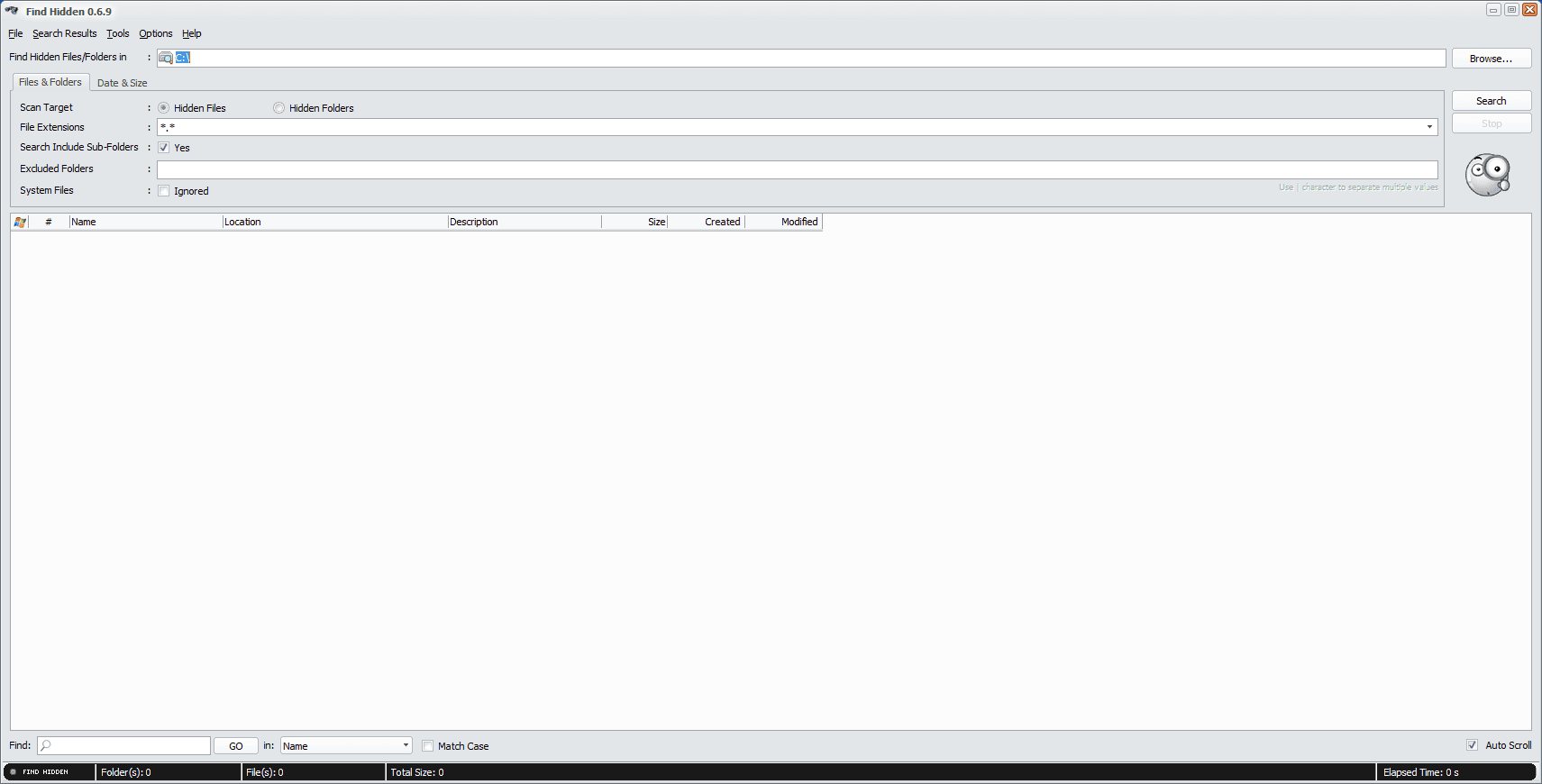
Task: Maximize the Find Hidden window
Action: point(1511,10)
